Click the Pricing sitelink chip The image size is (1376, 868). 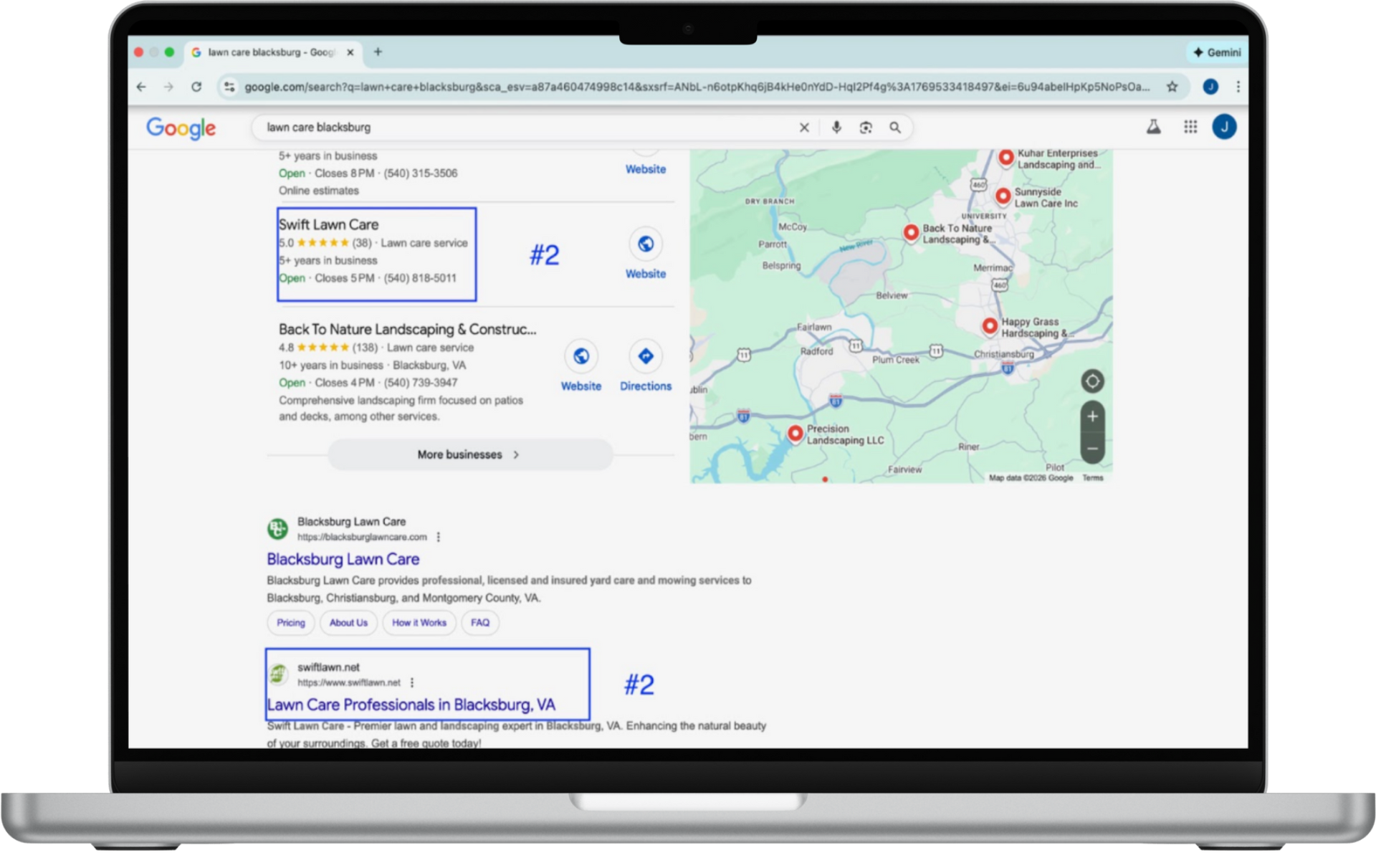pyautogui.click(x=290, y=623)
